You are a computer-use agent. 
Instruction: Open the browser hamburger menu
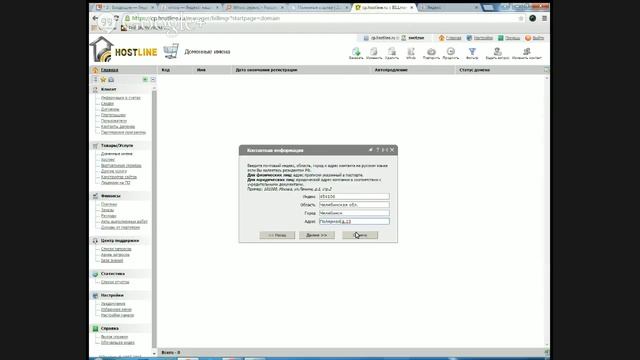544,18
